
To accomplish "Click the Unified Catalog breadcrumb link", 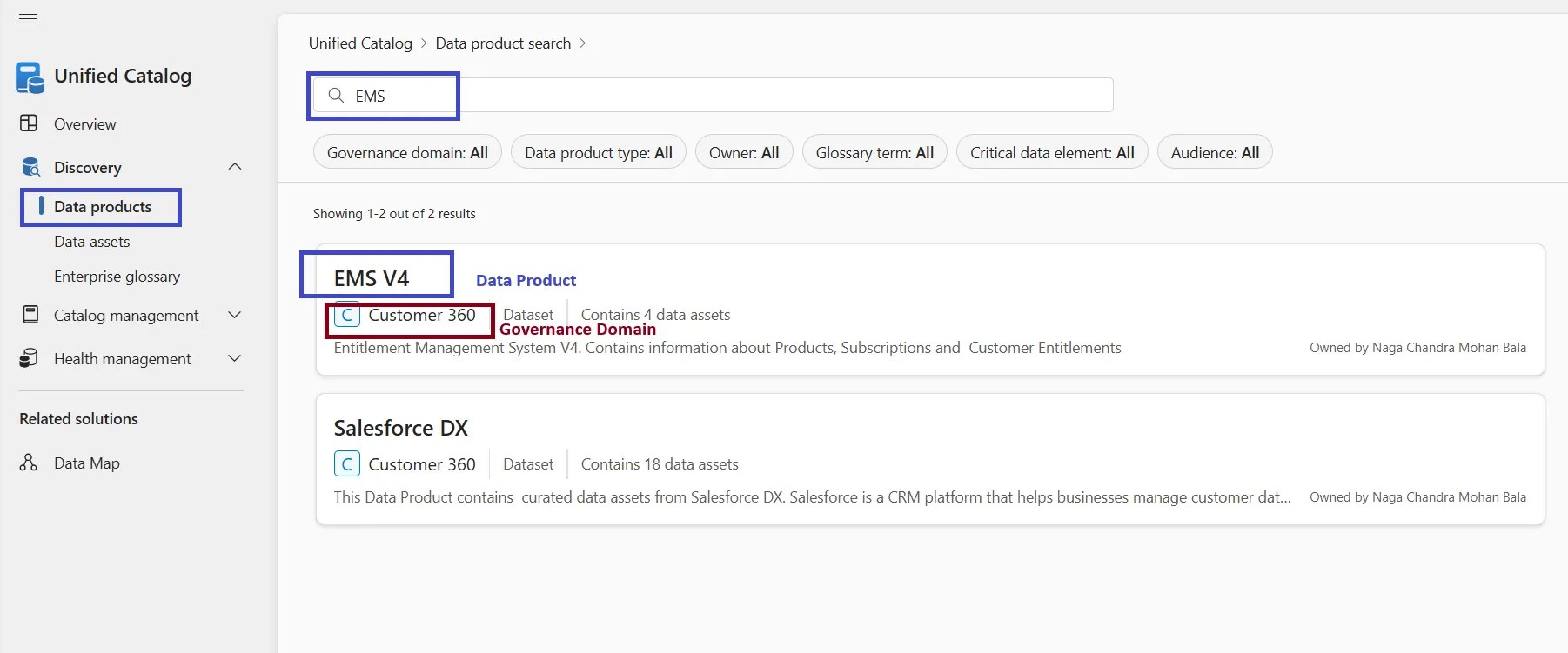I will click(360, 43).
